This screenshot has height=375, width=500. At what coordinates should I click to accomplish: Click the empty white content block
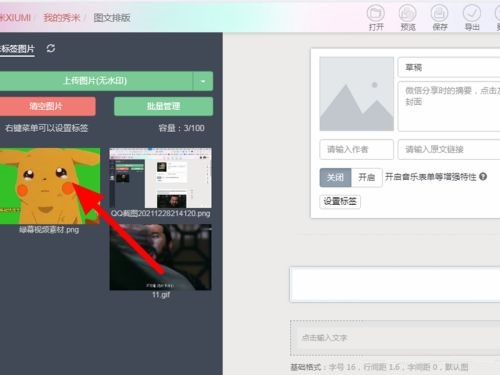[395, 284]
